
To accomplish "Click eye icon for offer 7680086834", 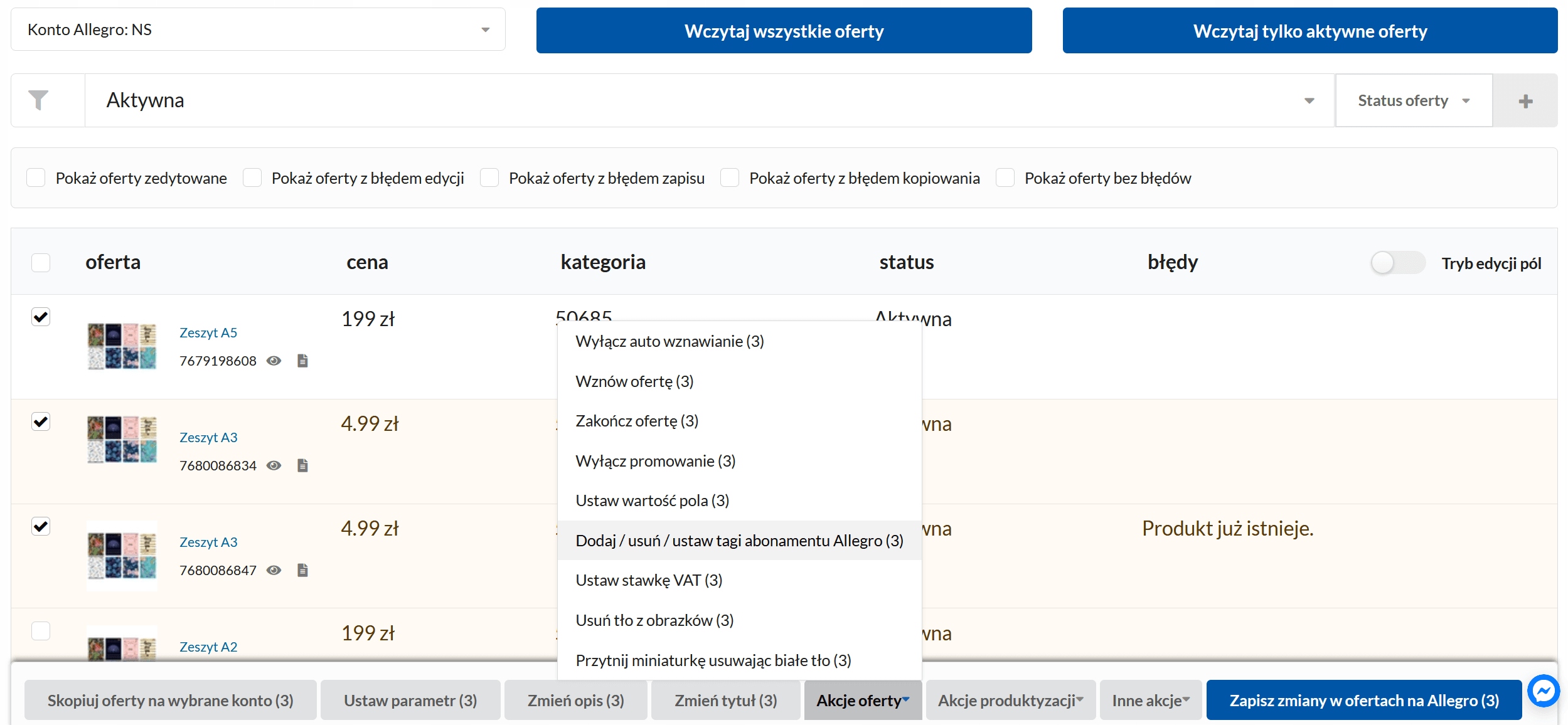I will (x=274, y=465).
